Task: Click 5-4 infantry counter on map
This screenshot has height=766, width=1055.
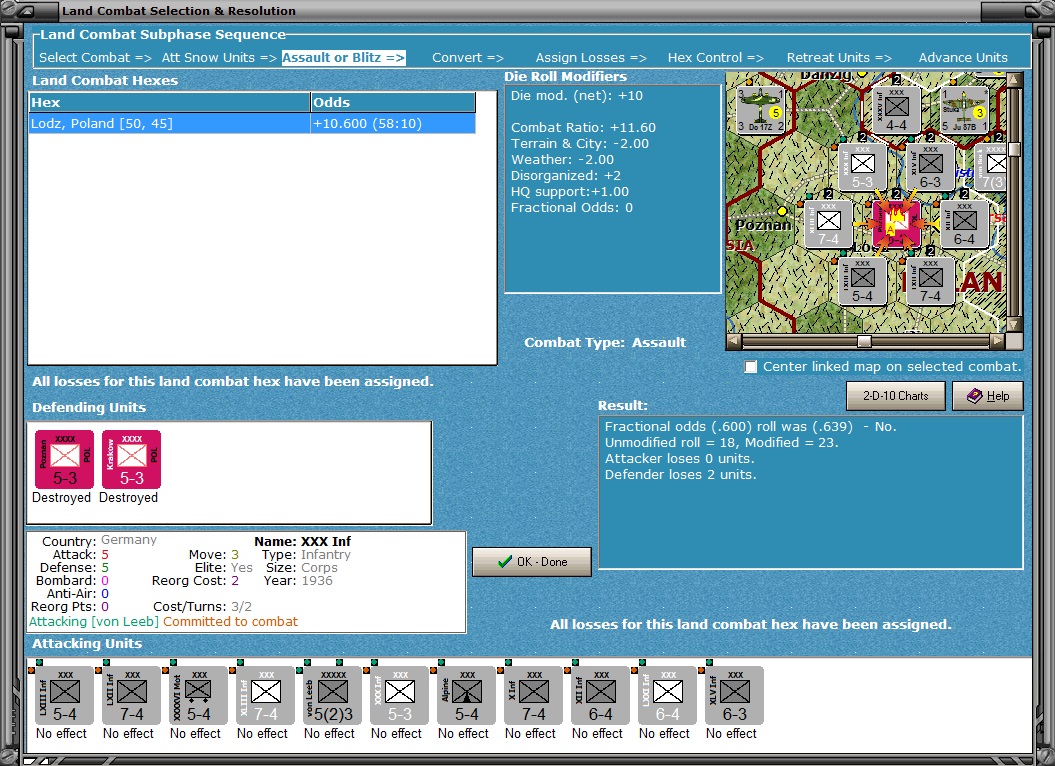Action: click(863, 281)
